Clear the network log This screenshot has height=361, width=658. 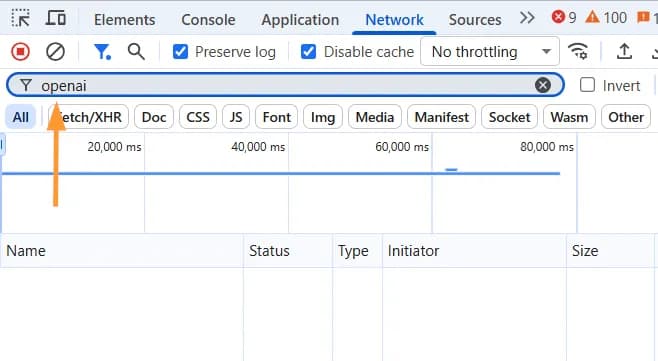(x=55, y=52)
